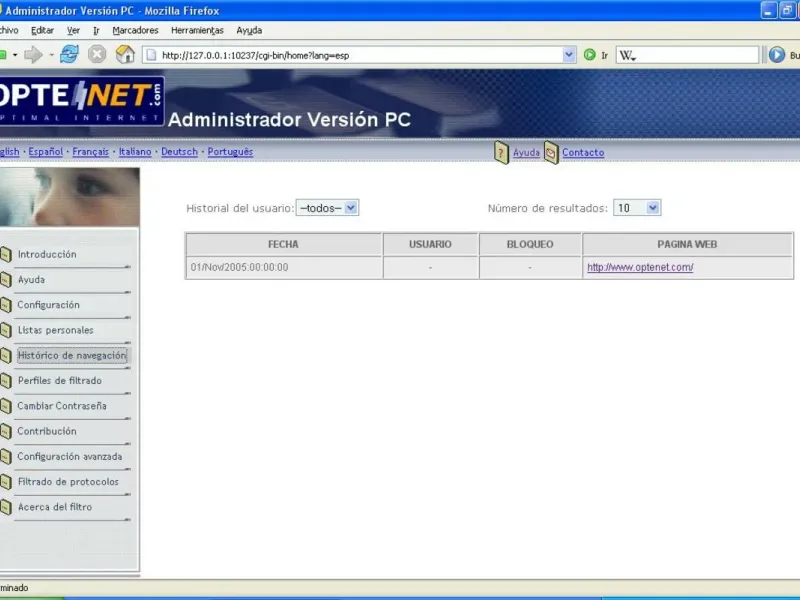Click the FECHA column header
The height and width of the screenshot is (600, 800).
(x=284, y=244)
